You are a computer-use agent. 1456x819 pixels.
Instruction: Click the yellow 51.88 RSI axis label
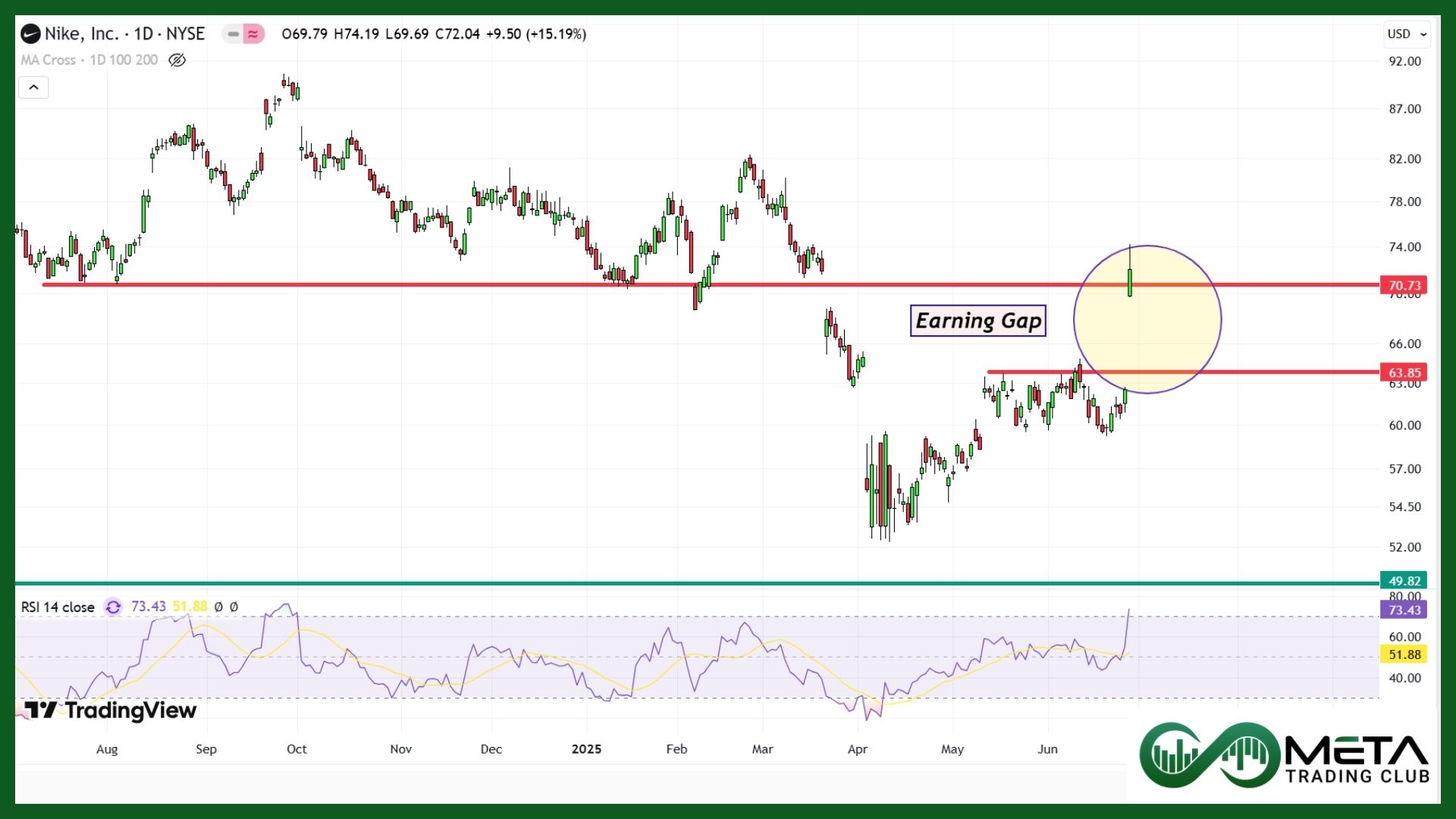point(1404,654)
